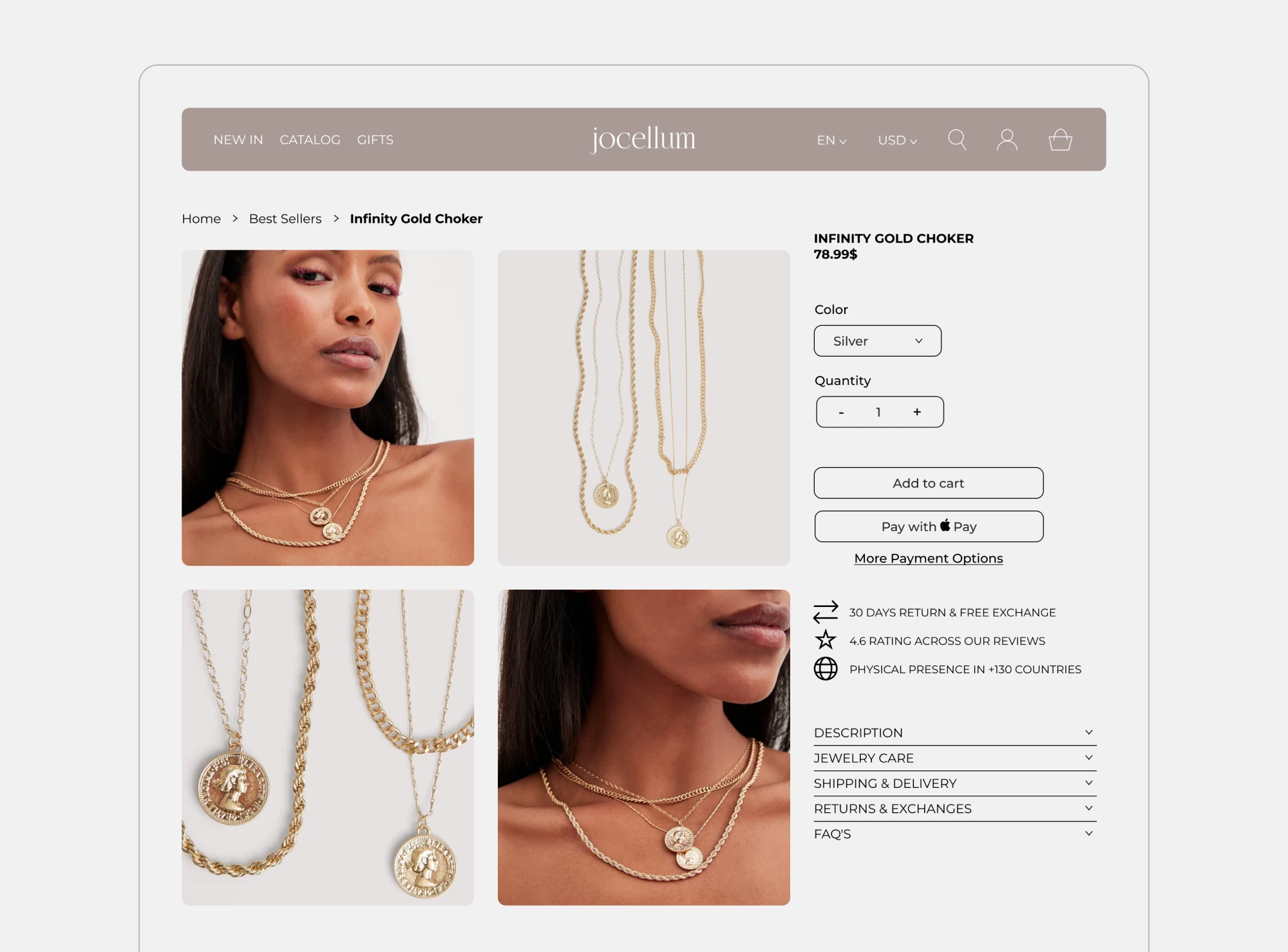Open the USD currency dropdown
The image size is (1288, 952).
pos(897,140)
